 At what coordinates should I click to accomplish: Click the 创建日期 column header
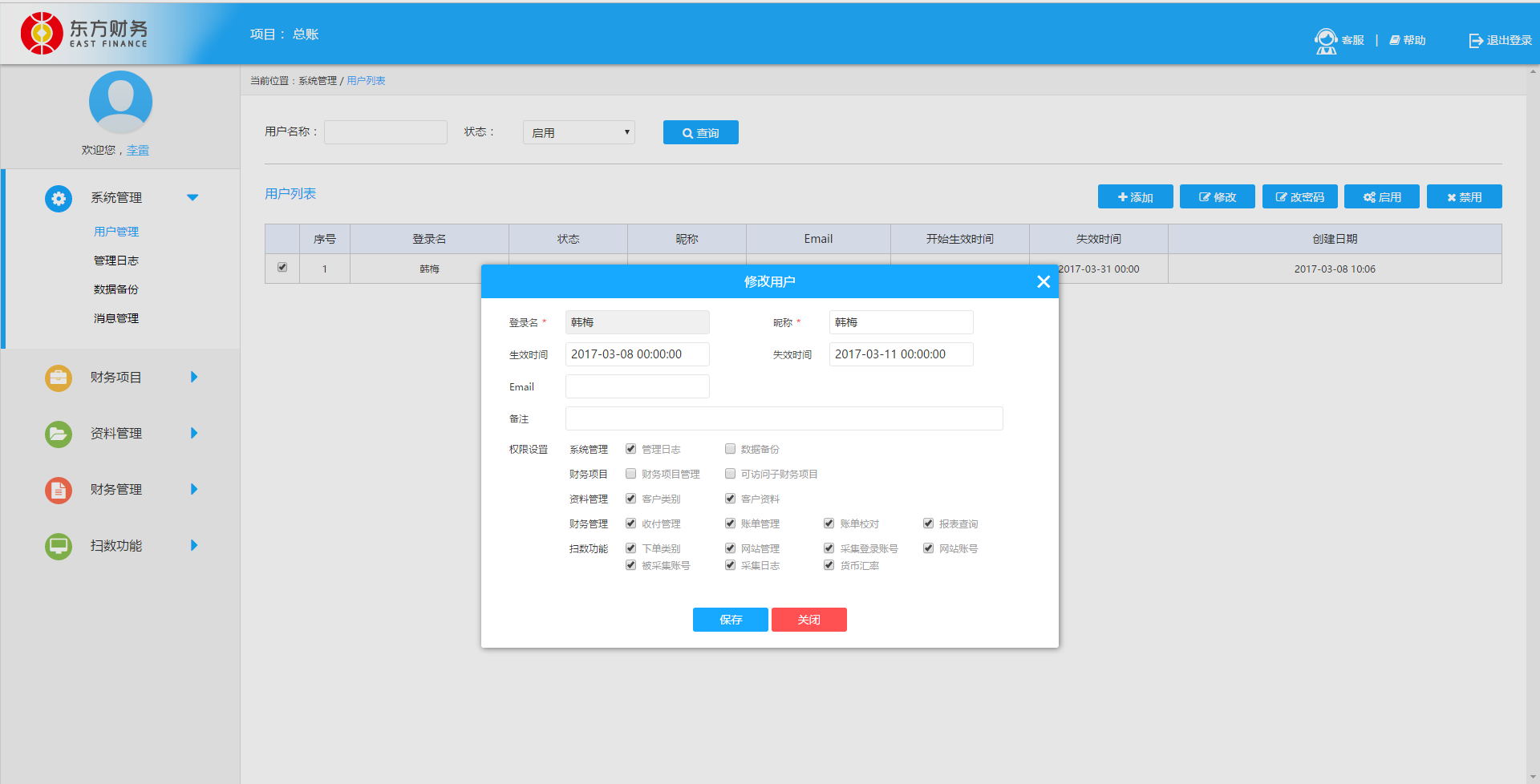[x=1335, y=239]
